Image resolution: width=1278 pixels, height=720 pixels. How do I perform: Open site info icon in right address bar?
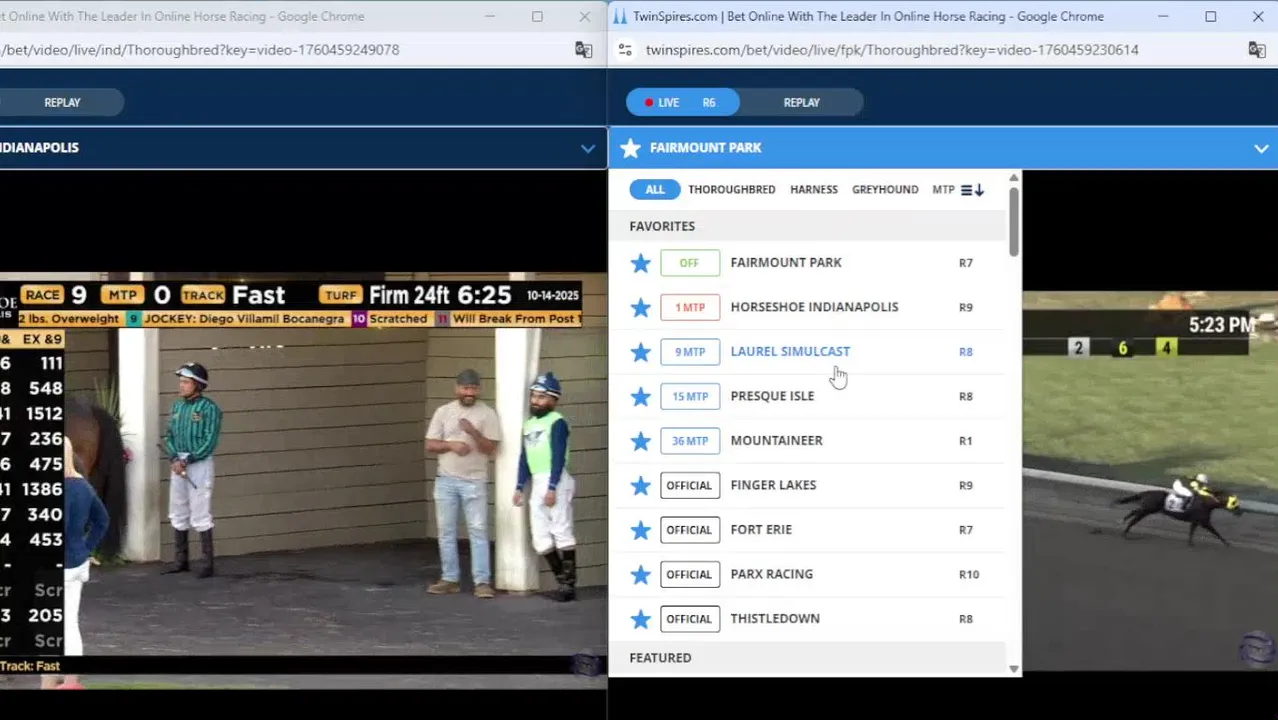click(x=625, y=50)
